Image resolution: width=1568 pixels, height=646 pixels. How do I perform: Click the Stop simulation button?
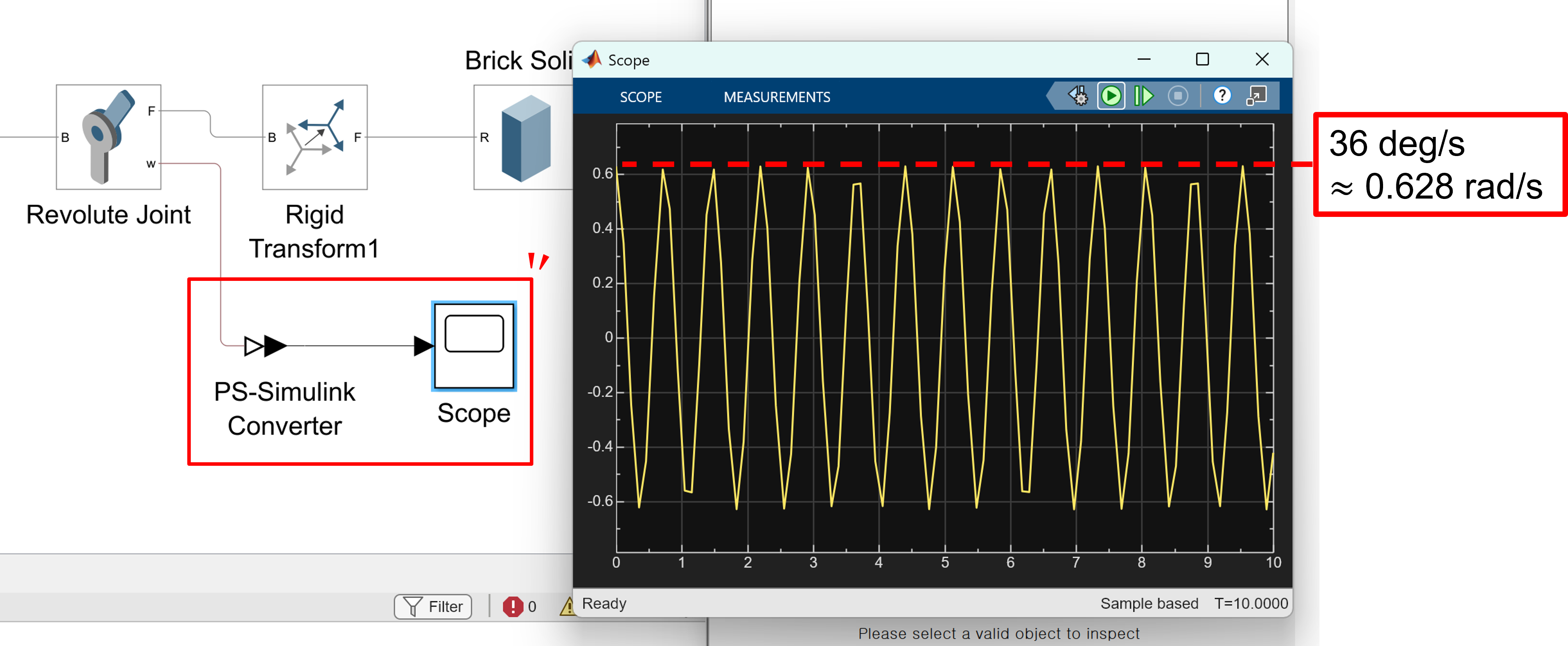point(1178,96)
